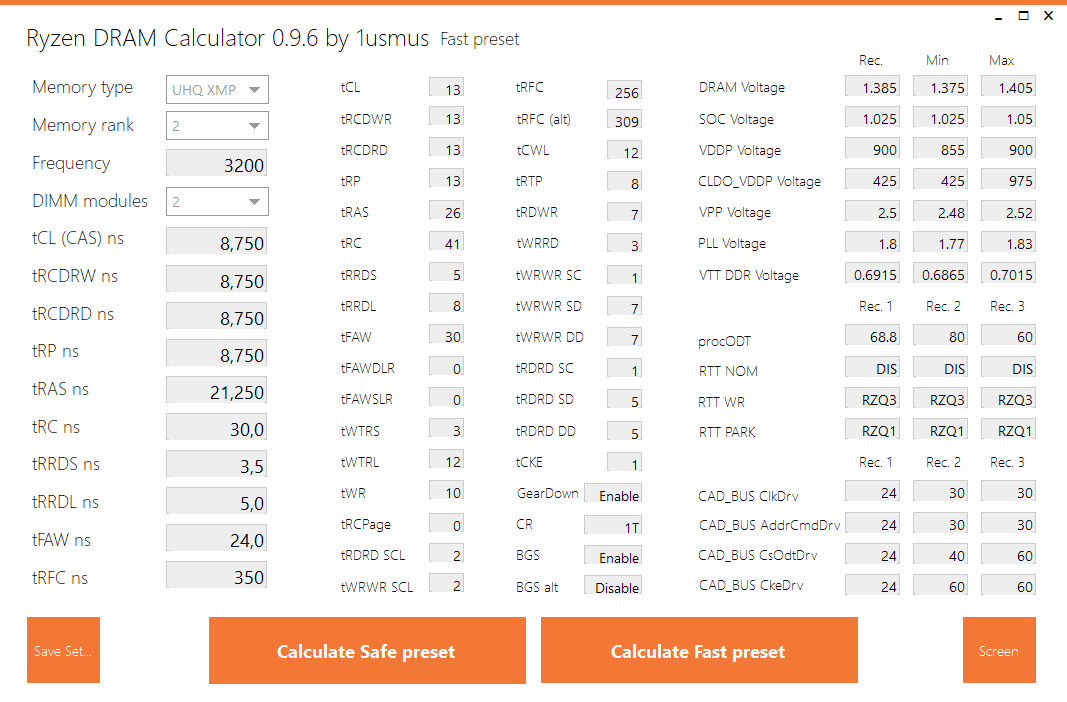1067x702 pixels.
Task: Toggle the GearDown Enable field
Action: tap(613, 495)
